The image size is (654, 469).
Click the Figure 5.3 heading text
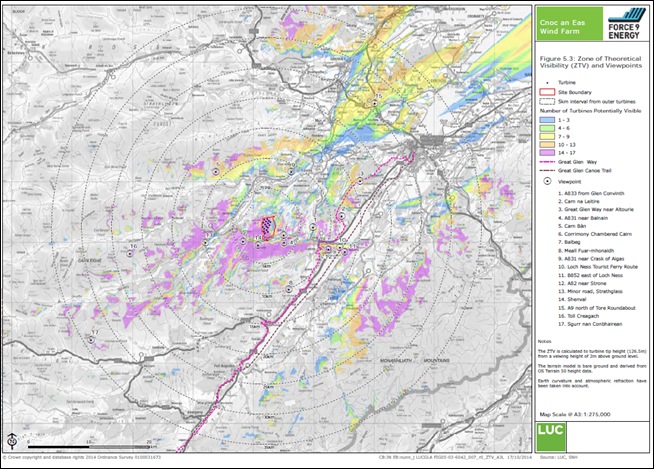(591, 62)
